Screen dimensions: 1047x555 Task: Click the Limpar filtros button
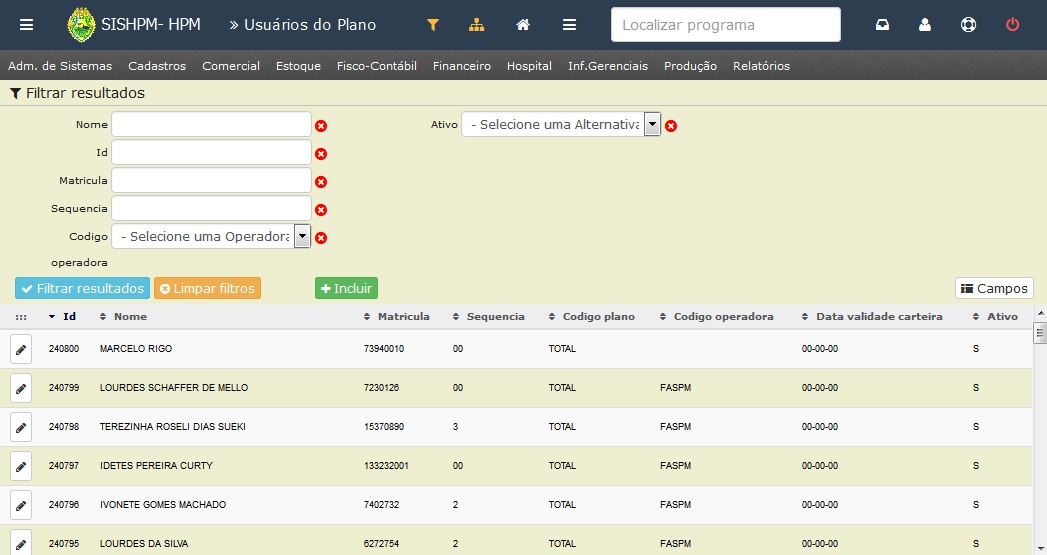[x=207, y=289]
